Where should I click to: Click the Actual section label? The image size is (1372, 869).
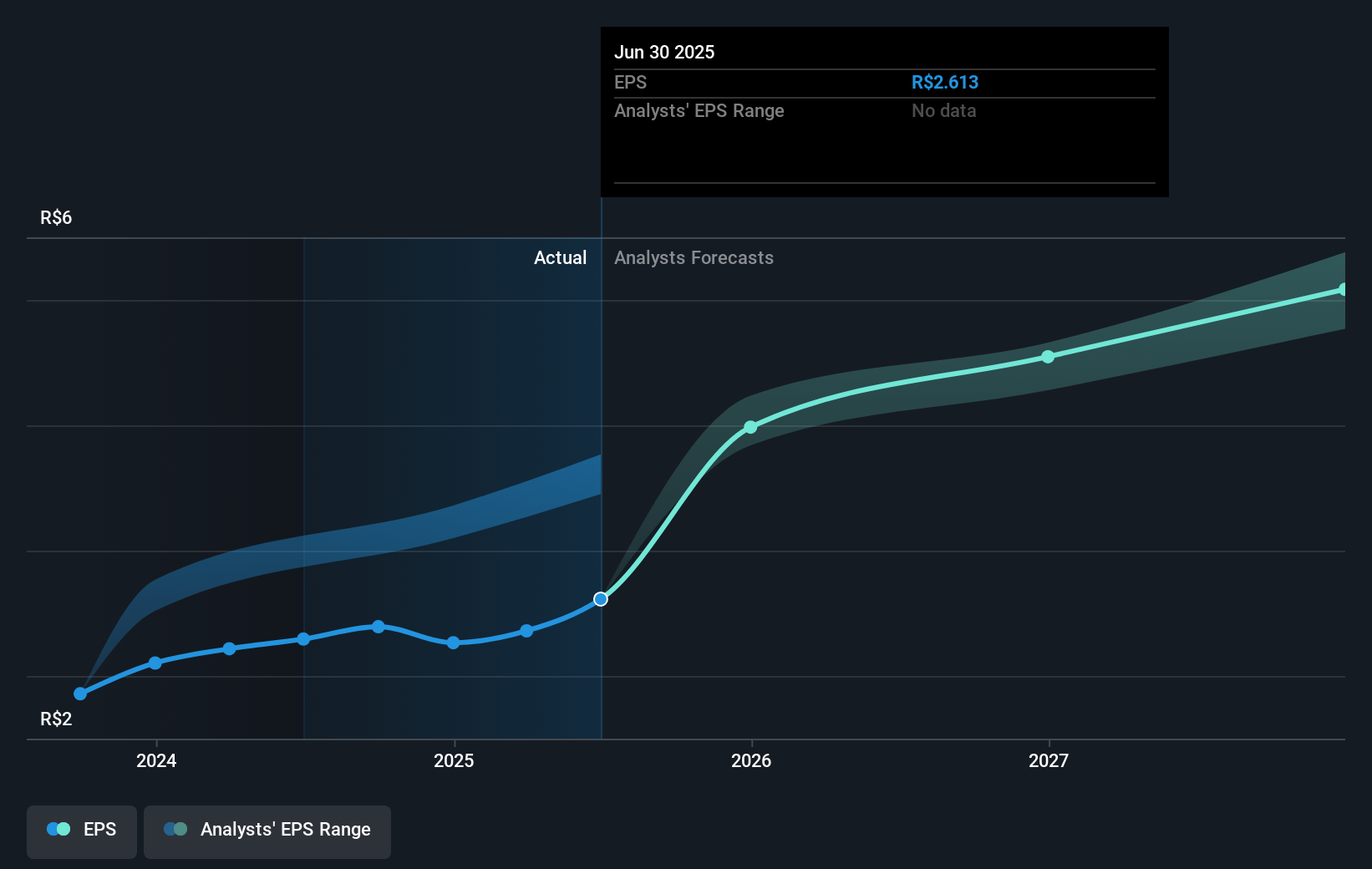pyautogui.click(x=560, y=257)
